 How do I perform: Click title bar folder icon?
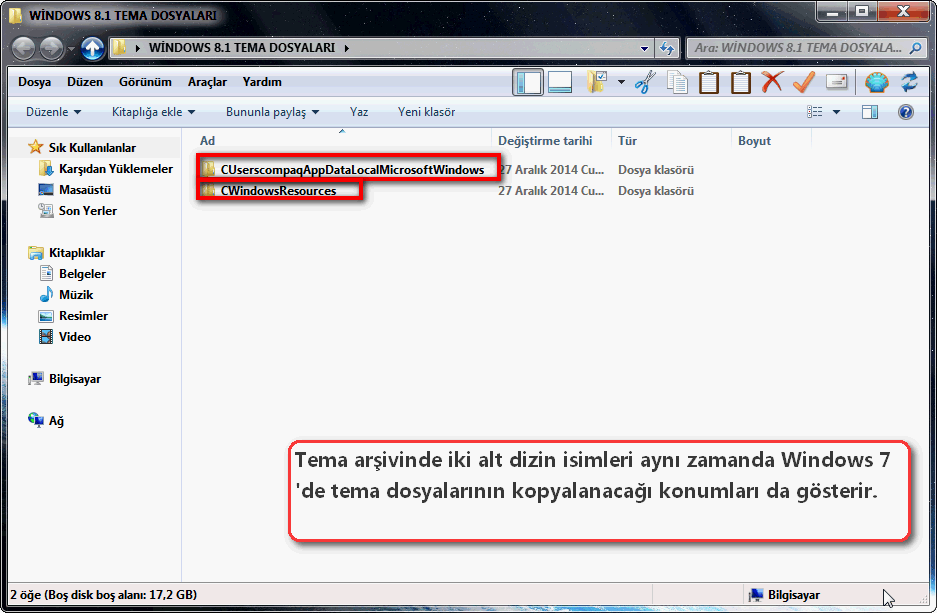(16, 14)
